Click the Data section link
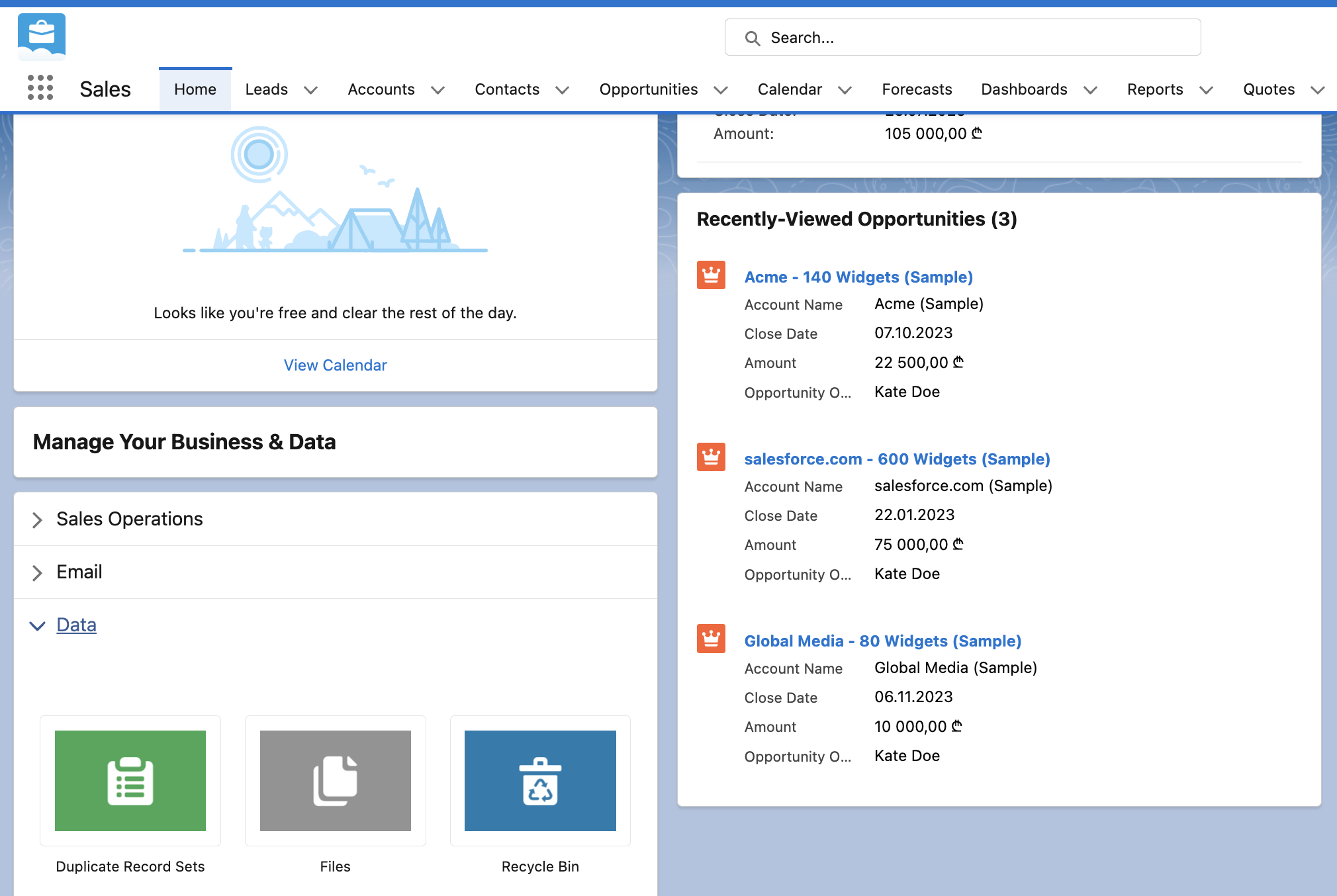This screenshot has height=896, width=1337. coord(77,625)
